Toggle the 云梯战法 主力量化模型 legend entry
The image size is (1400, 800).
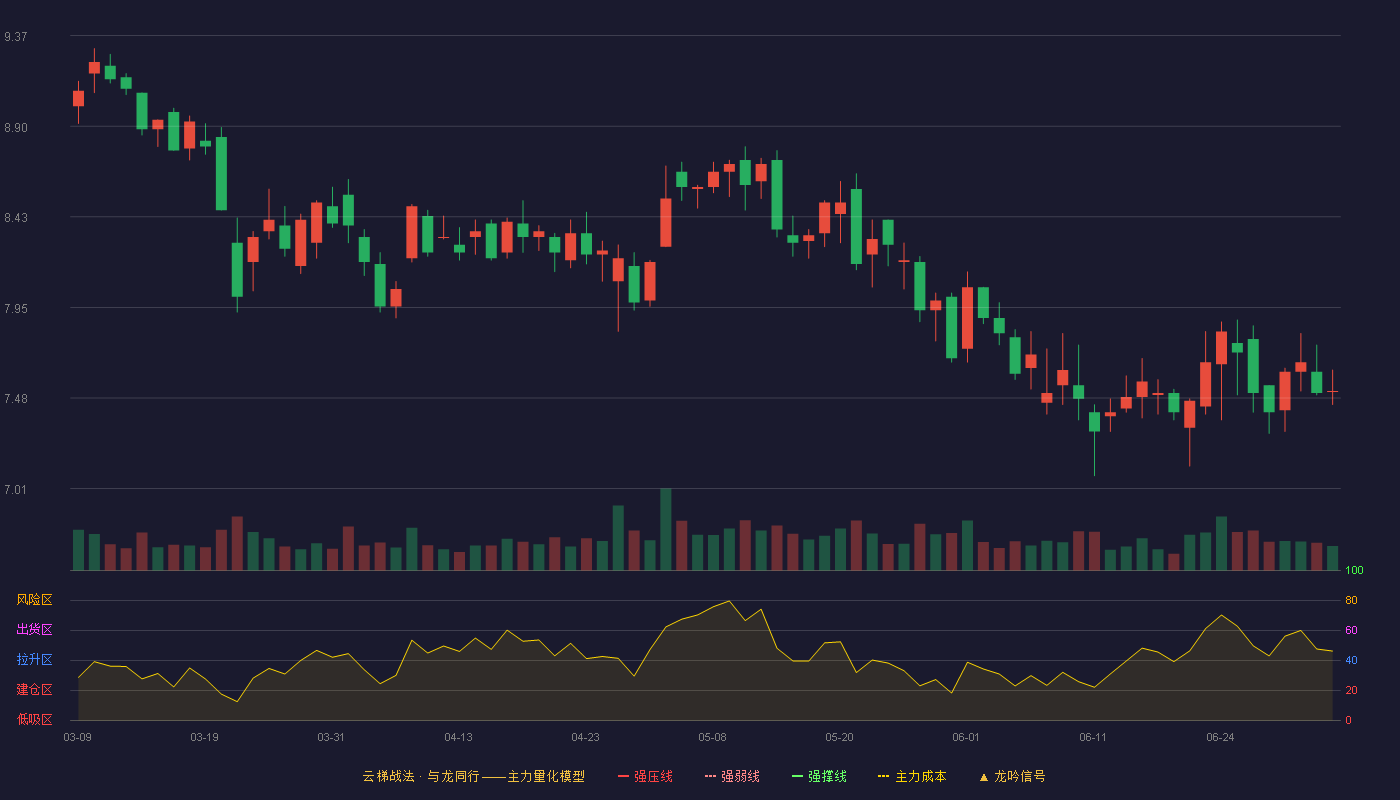click(473, 776)
